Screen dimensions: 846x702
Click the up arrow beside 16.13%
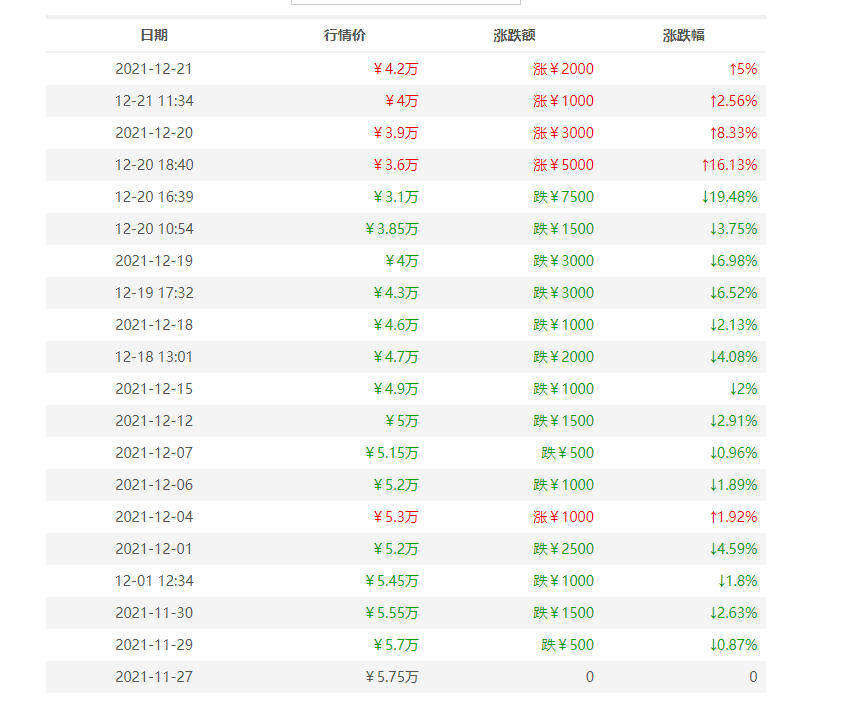[705, 165]
